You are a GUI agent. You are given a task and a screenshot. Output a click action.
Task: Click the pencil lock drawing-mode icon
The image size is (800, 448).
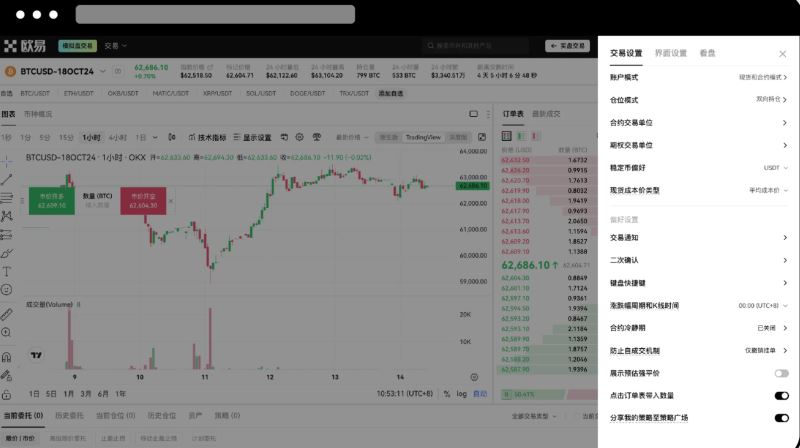(7, 376)
